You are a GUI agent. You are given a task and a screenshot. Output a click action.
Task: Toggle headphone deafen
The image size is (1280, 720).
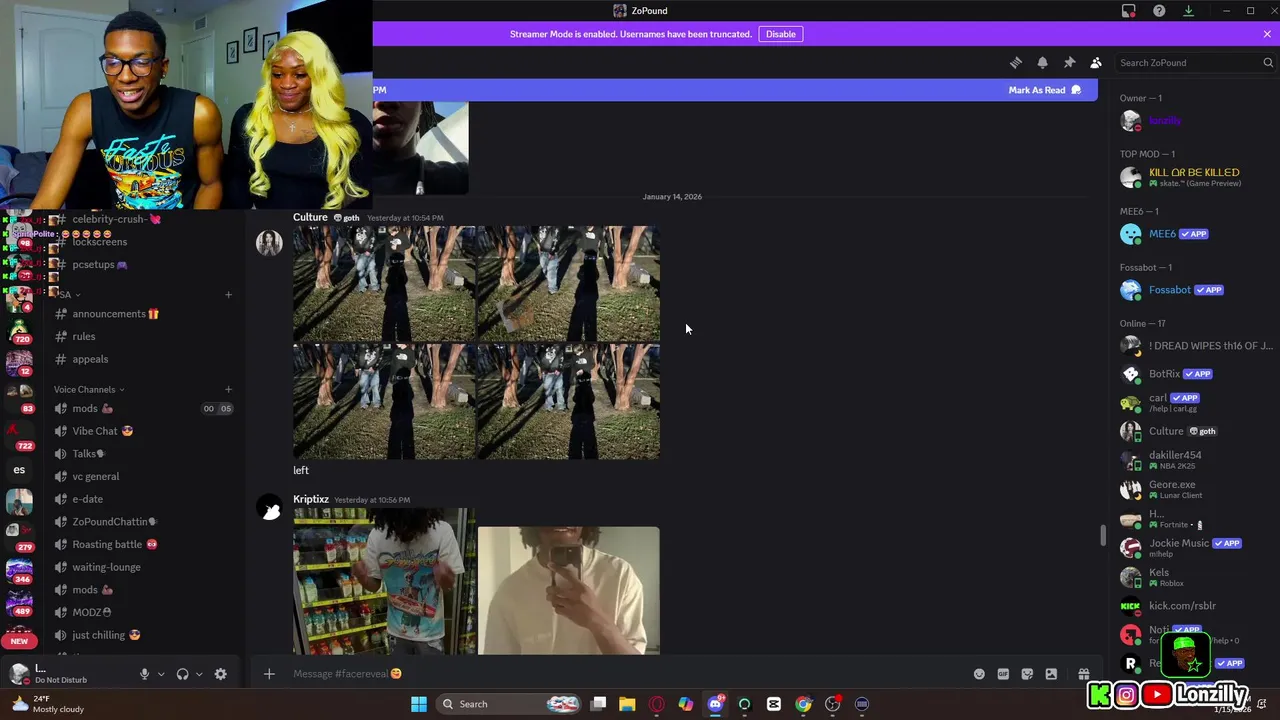point(182,674)
